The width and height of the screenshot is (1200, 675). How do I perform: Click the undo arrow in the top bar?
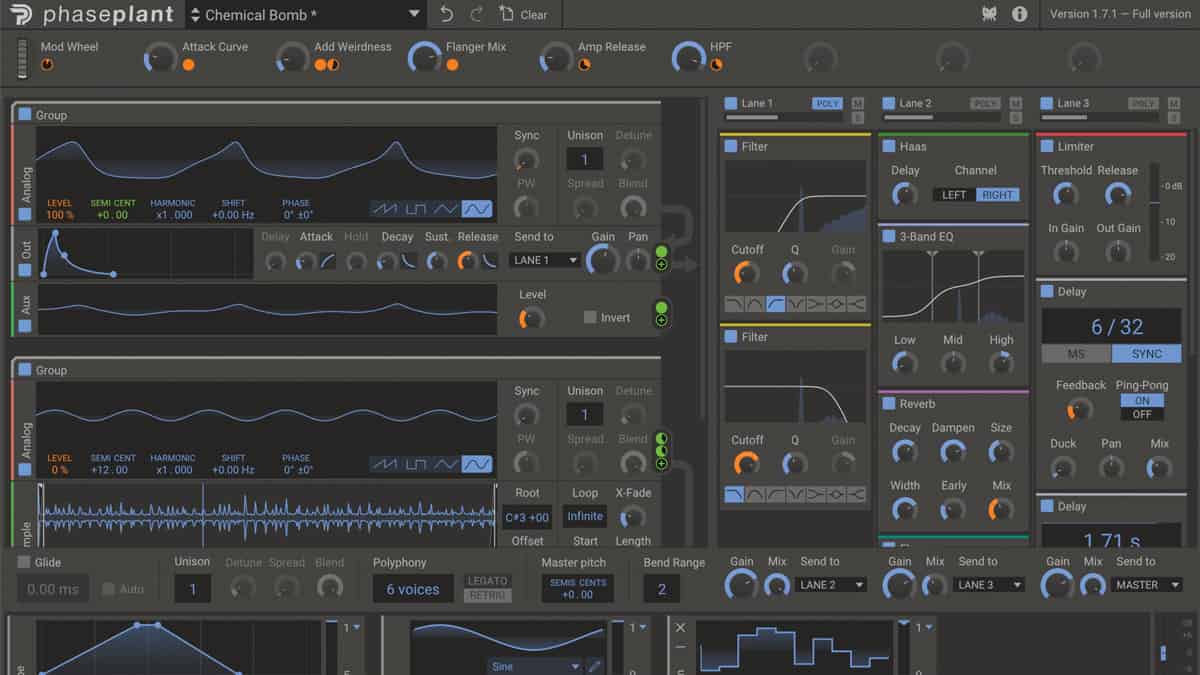(448, 13)
